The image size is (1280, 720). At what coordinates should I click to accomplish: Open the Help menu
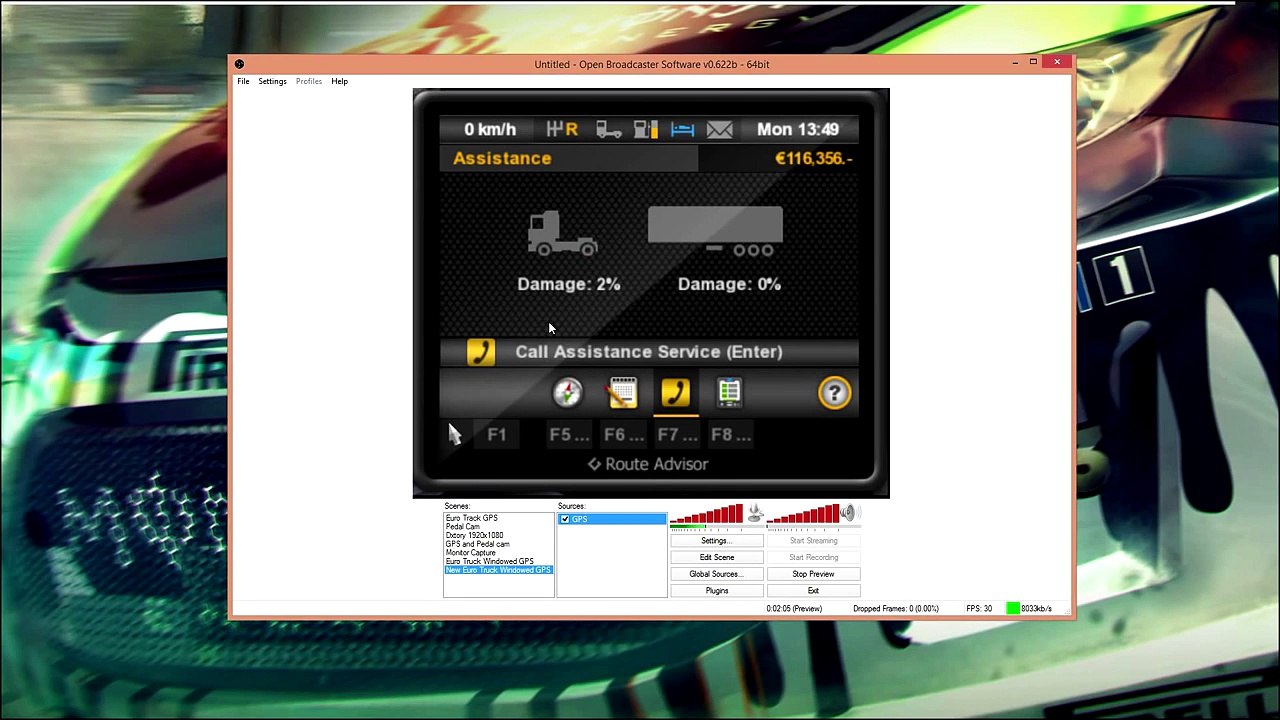pyautogui.click(x=339, y=81)
